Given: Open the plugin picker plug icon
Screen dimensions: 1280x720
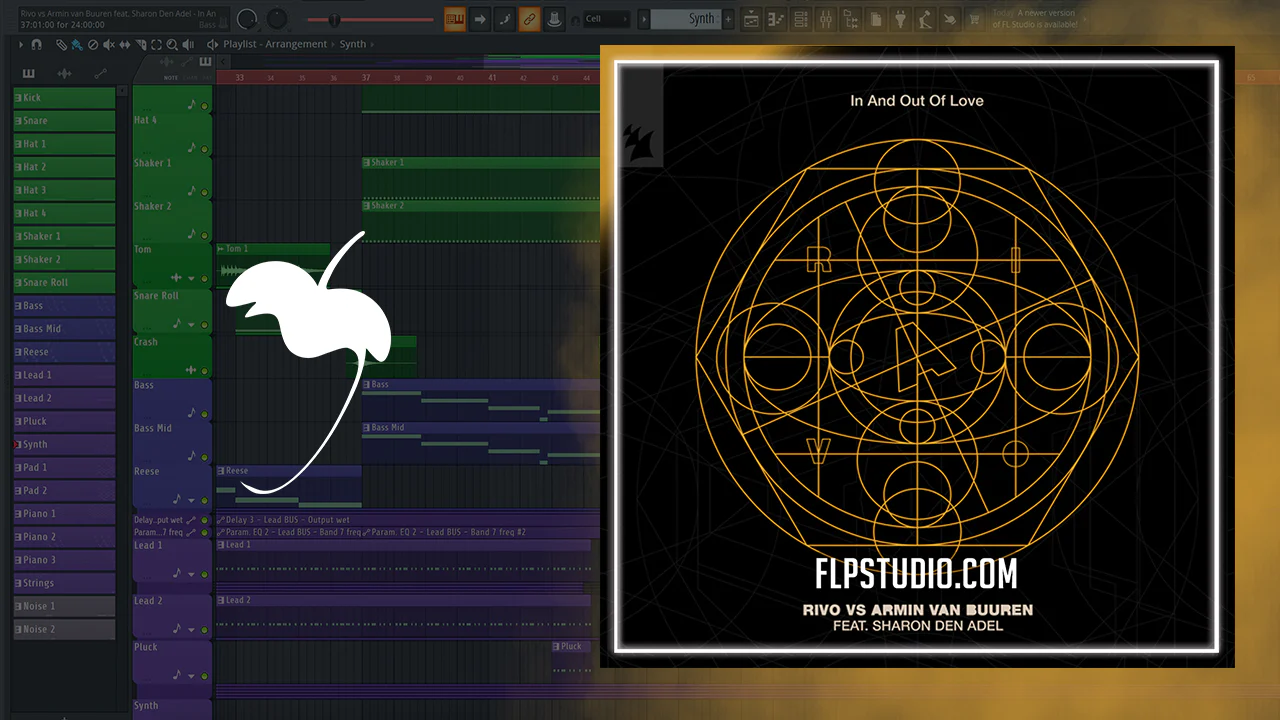Looking at the screenshot, I should pyautogui.click(x=900, y=19).
